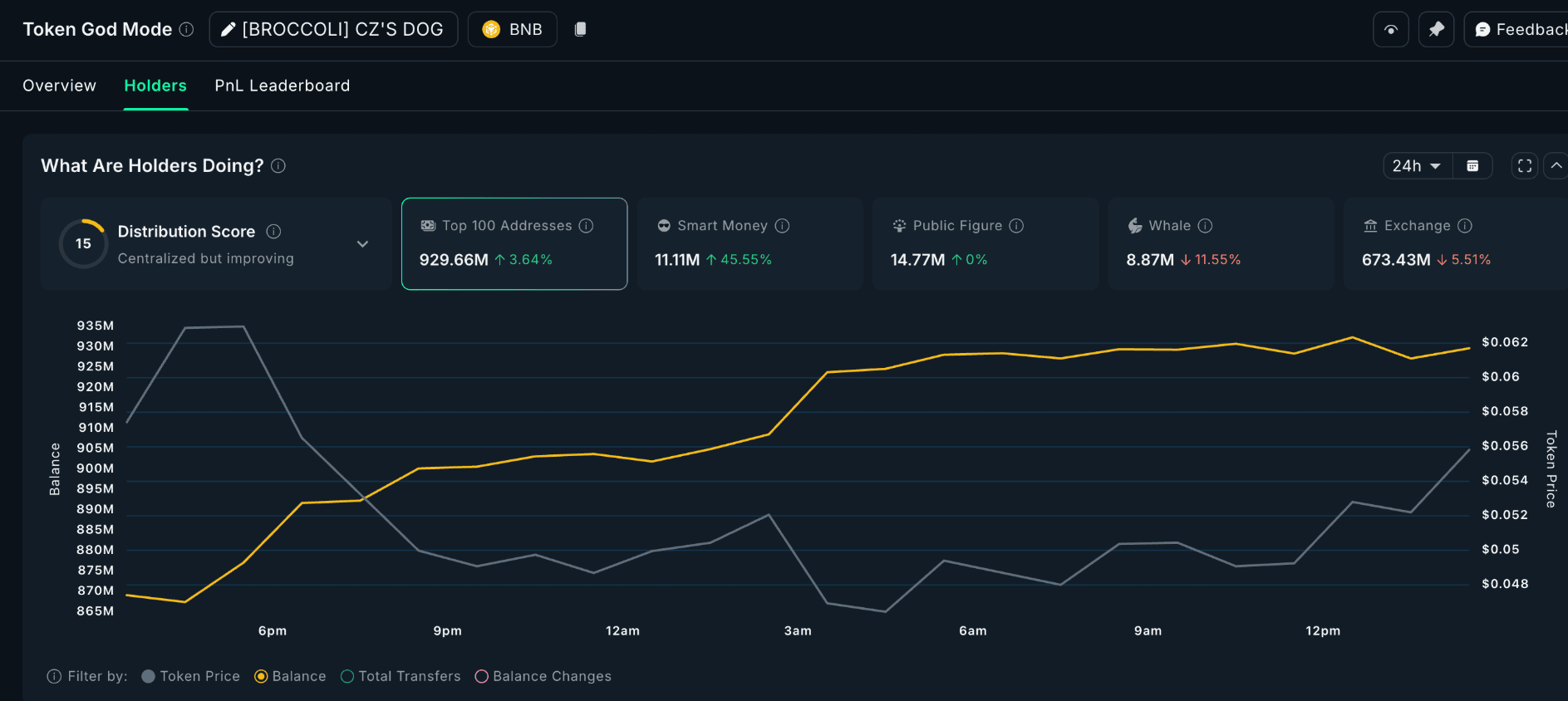This screenshot has height=701, width=1568.
Task: Select the Balance filter color indicator
Action: click(x=261, y=676)
